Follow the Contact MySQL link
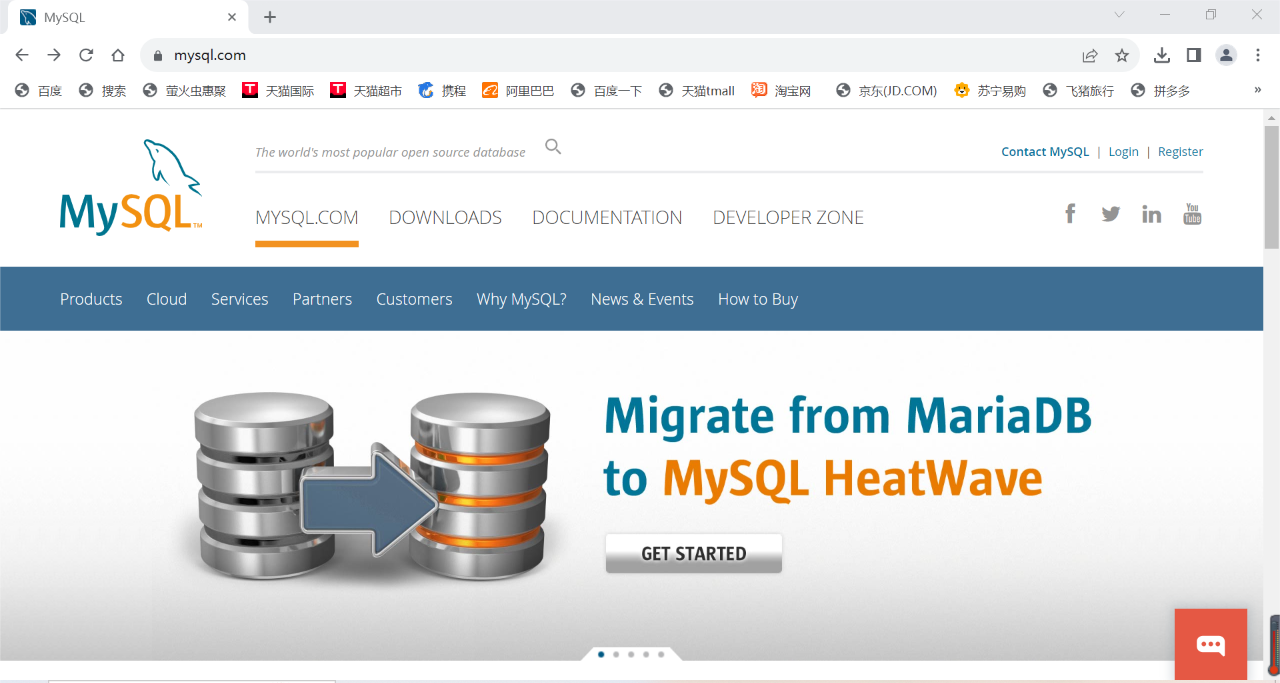 point(1045,152)
